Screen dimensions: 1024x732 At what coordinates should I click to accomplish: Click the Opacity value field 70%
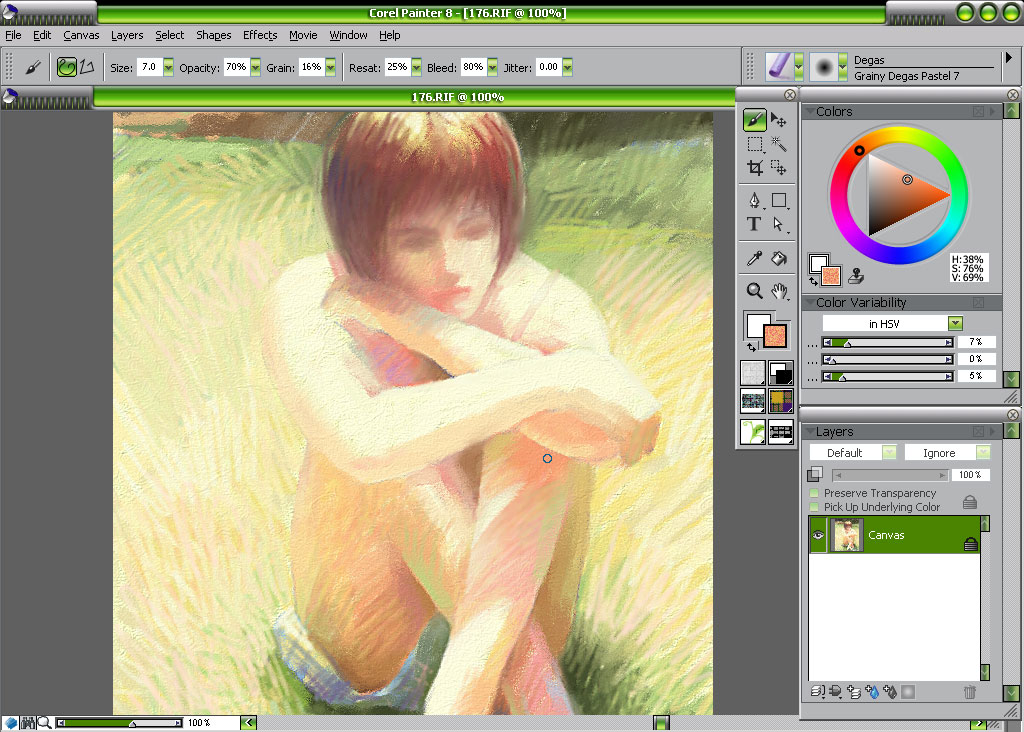tap(236, 67)
